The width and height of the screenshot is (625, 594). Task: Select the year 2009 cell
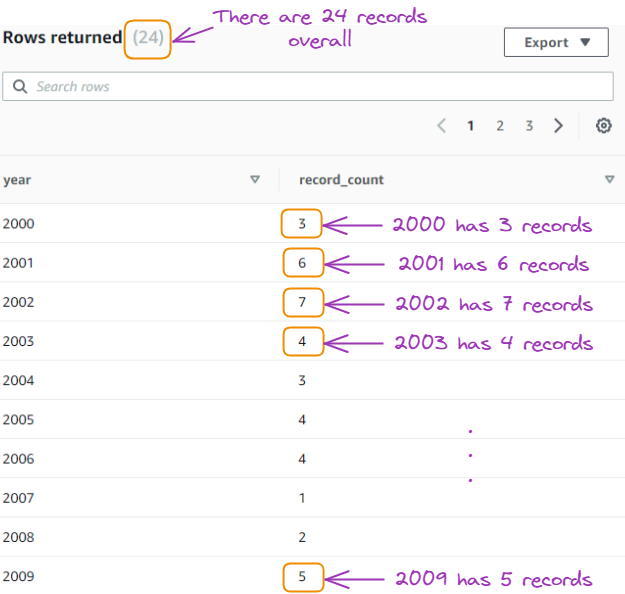tap(19, 576)
